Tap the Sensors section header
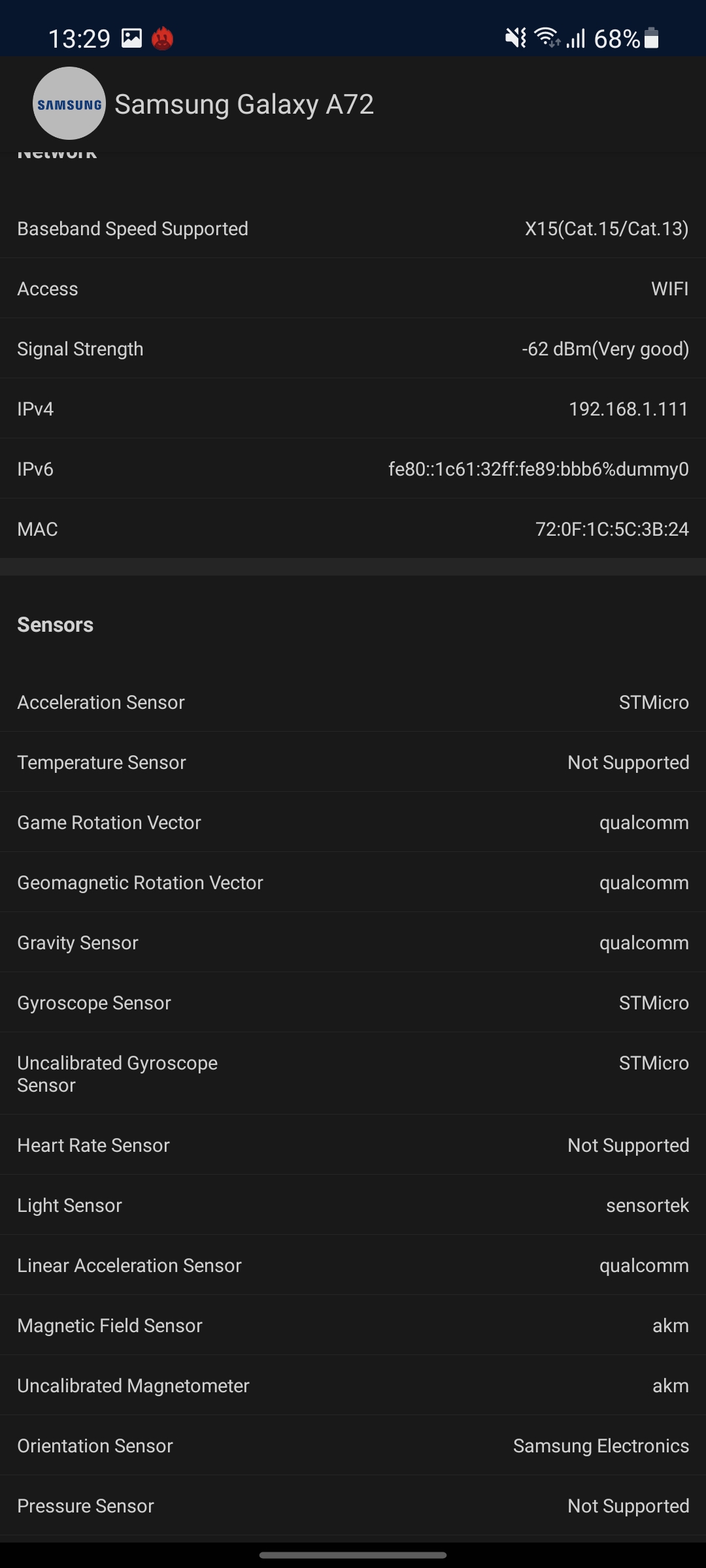706x1568 pixels. click(56, 625)
